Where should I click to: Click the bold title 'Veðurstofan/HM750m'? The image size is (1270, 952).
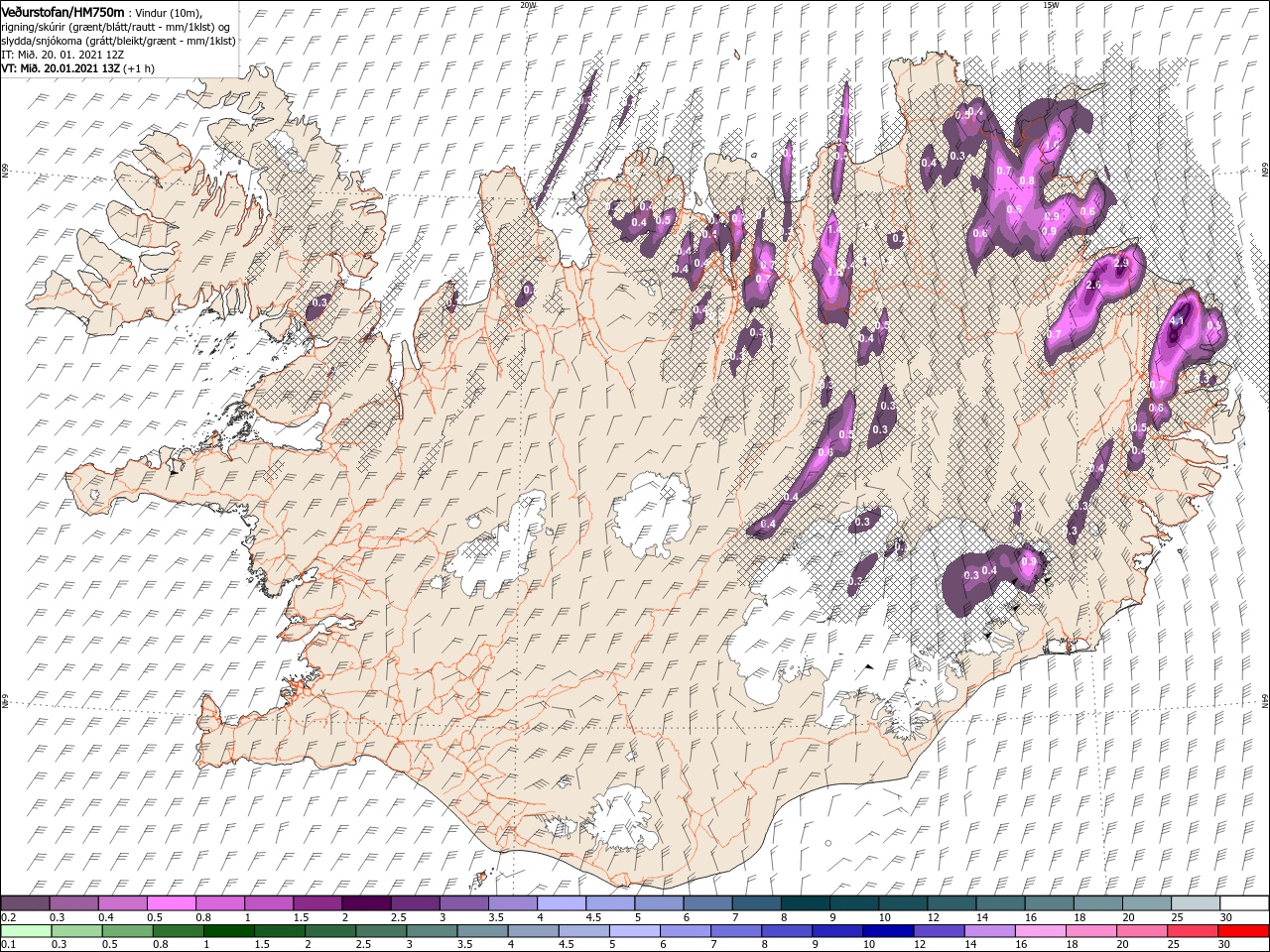(63, 11)
